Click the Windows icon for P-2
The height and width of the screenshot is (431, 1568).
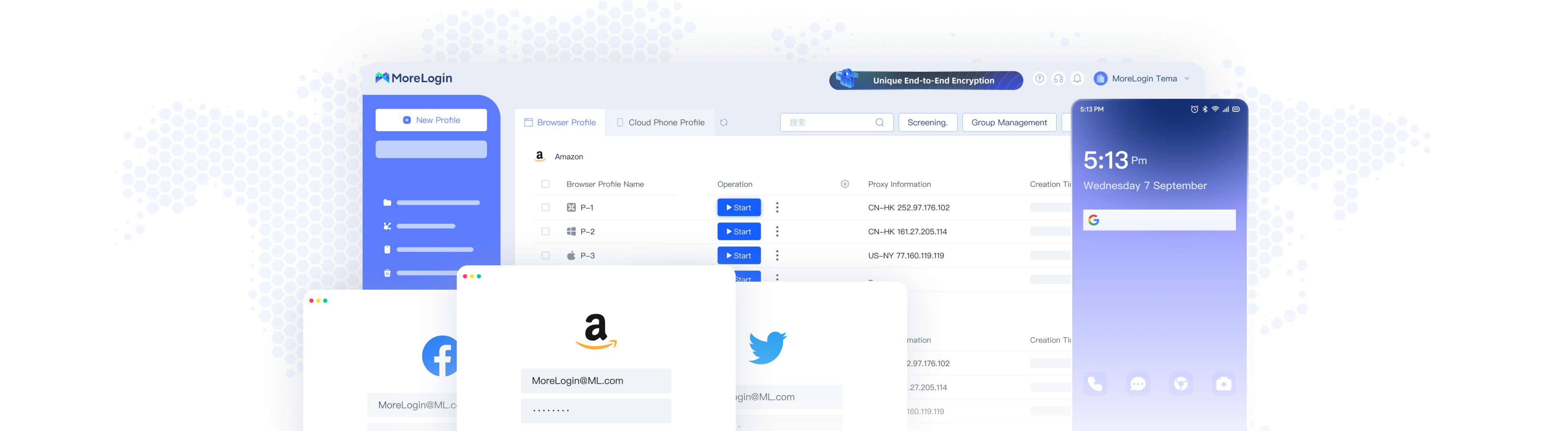click(571, 231)
